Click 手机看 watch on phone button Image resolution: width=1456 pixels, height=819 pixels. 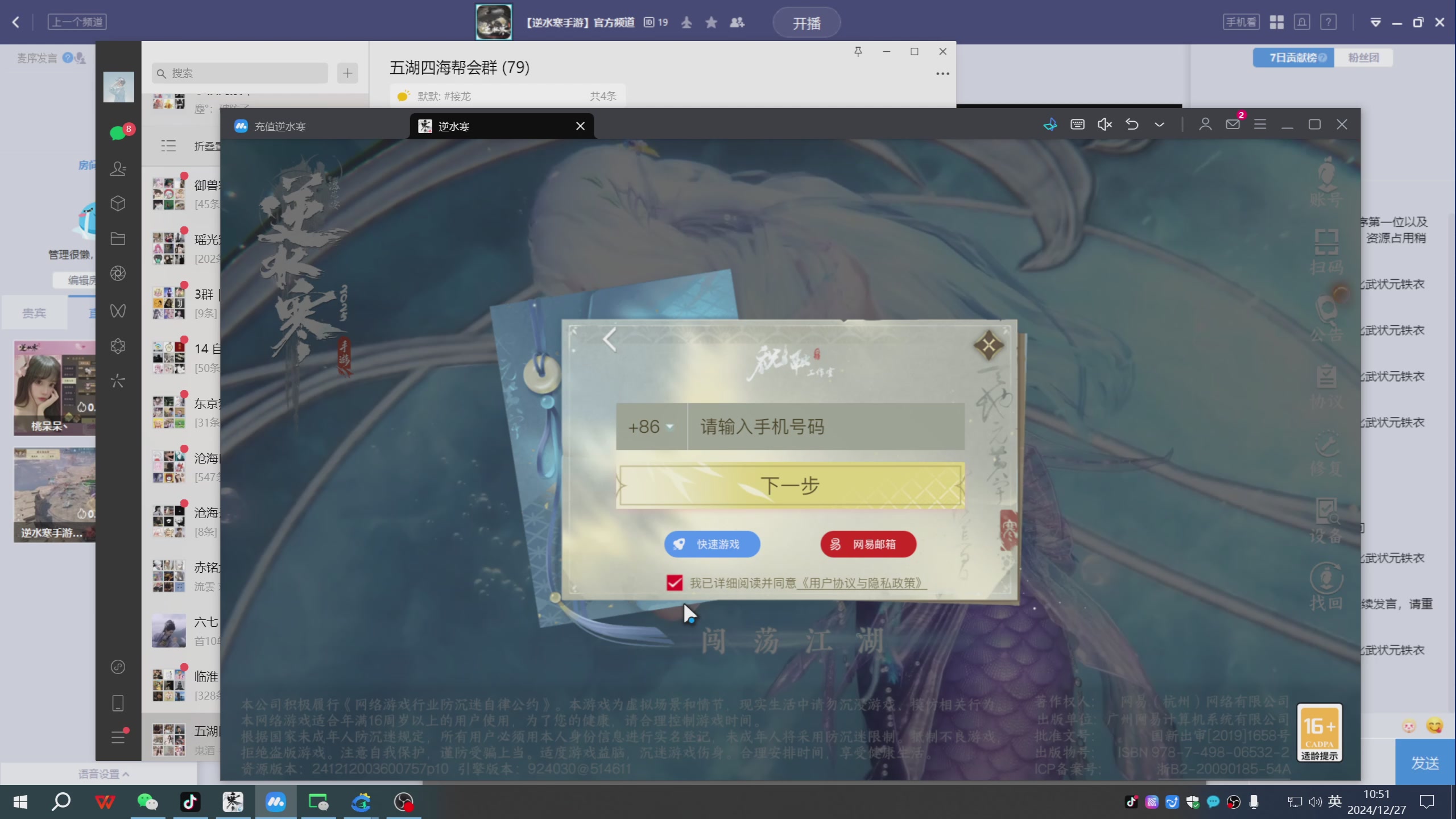[1241, 22]
